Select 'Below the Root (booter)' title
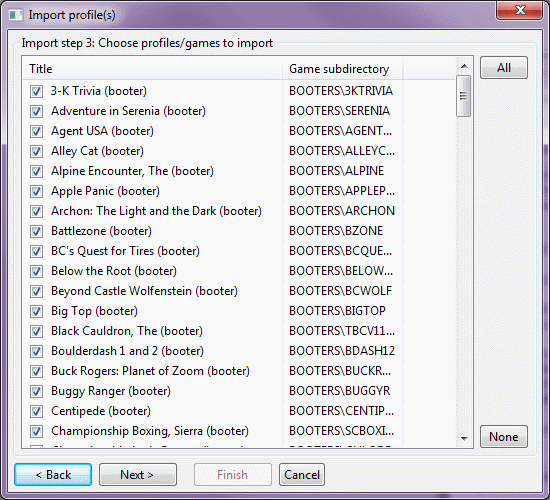Screen dimensions: 550x500 114,271
